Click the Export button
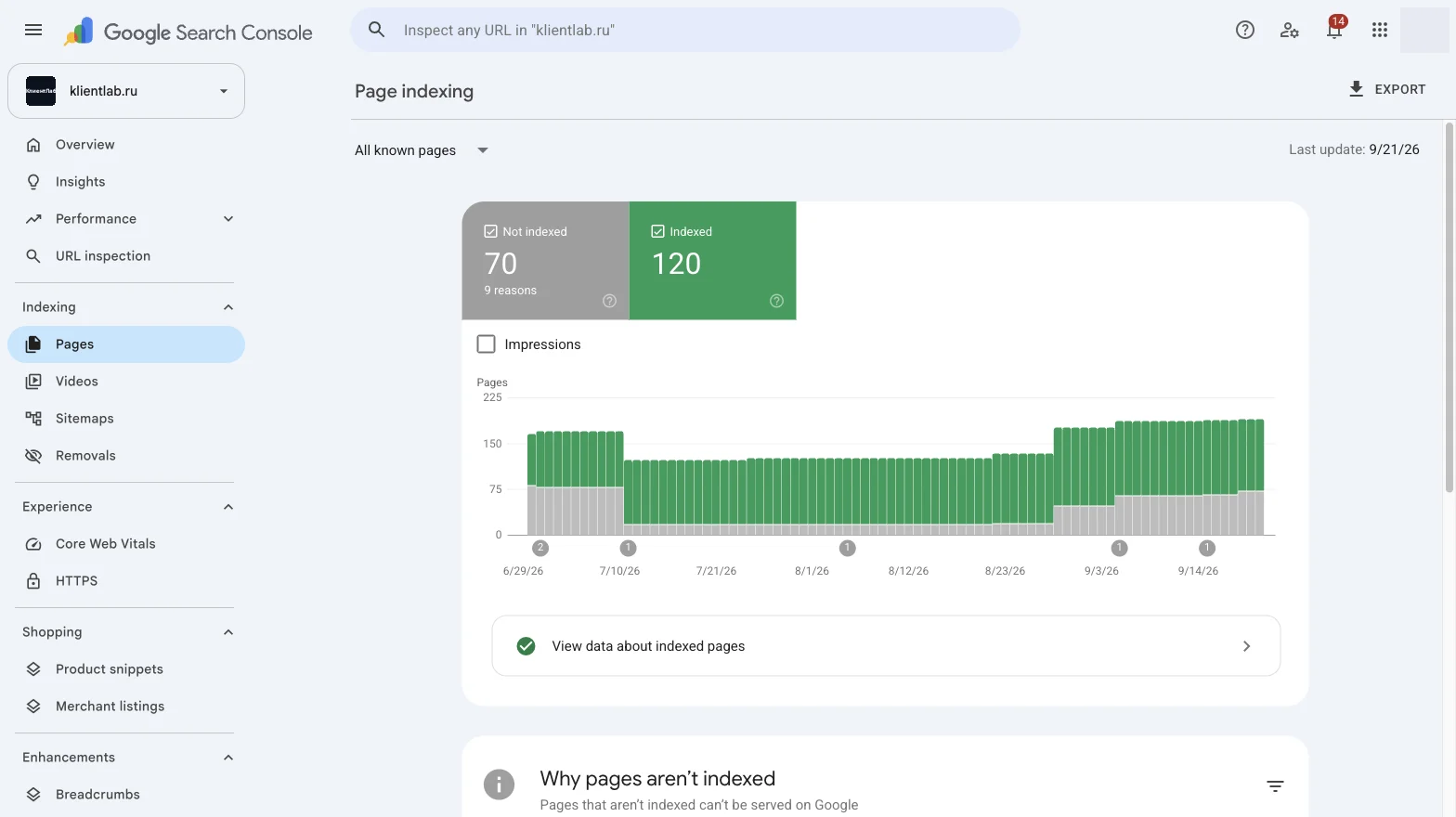1456x817 pixels. point(1386,89)
